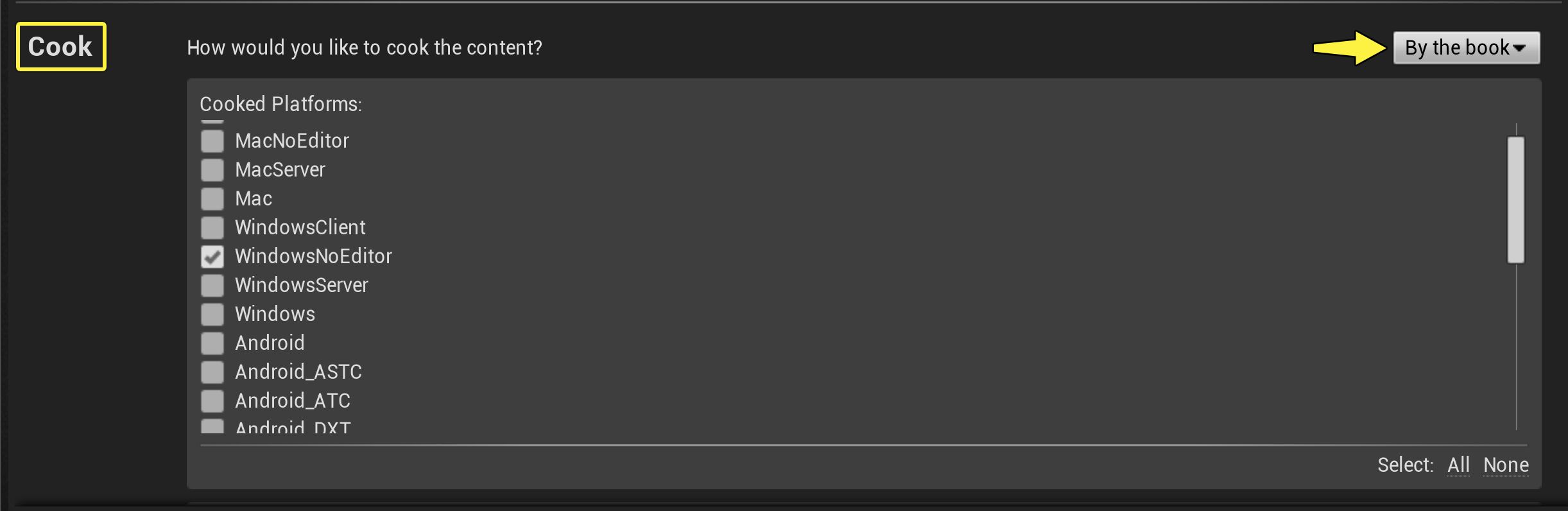
Task: Uncheck the WindowsNoEditor platform
Action: [212, 256]
